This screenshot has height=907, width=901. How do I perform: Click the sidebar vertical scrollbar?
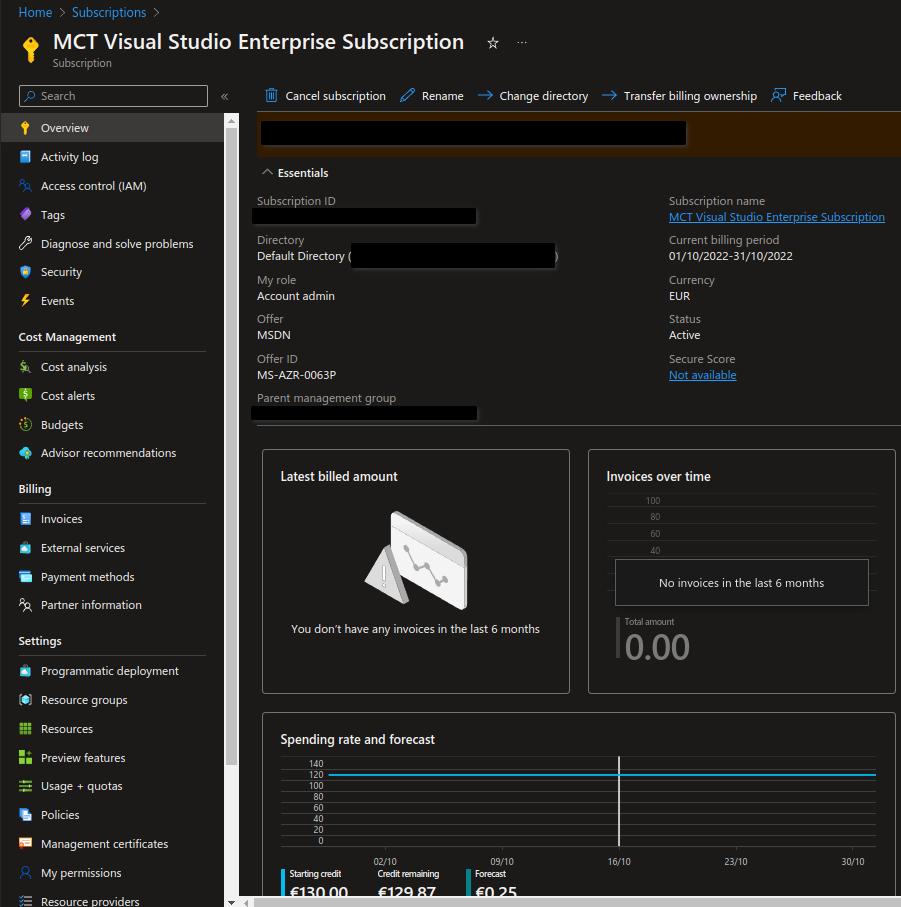(x=231, y=447)
